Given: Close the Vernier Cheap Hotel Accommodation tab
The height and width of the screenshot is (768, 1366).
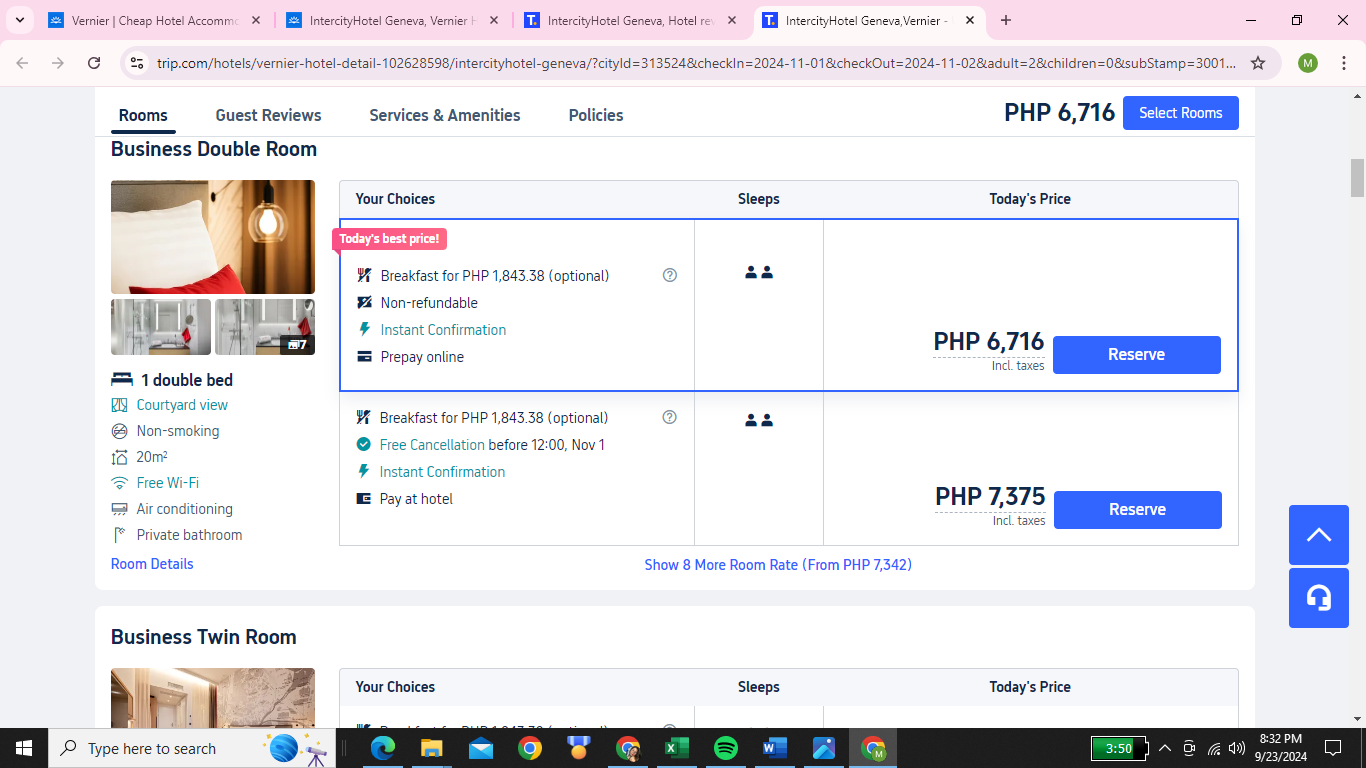Looking at the screenshot, I should 256,20.
